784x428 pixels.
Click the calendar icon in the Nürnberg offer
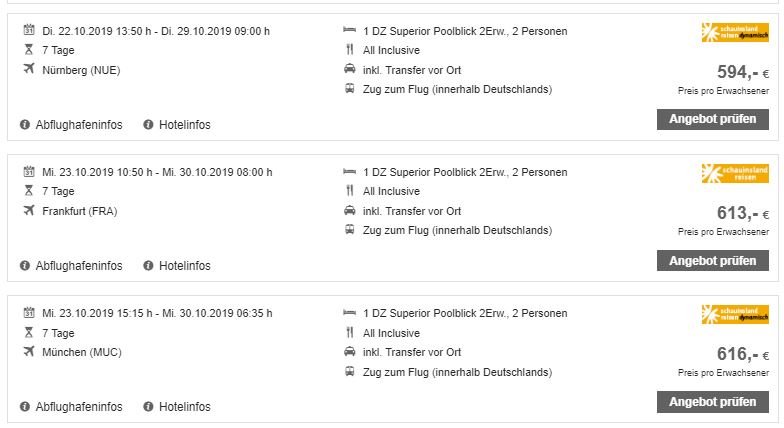click(28, 31)
